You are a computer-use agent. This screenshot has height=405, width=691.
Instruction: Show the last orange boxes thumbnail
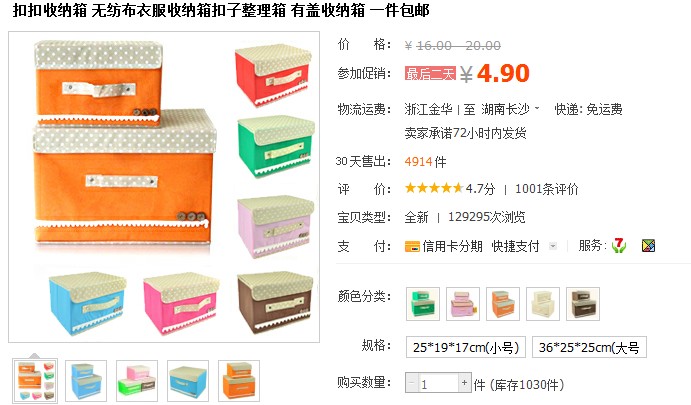click(x=239, y=381)
